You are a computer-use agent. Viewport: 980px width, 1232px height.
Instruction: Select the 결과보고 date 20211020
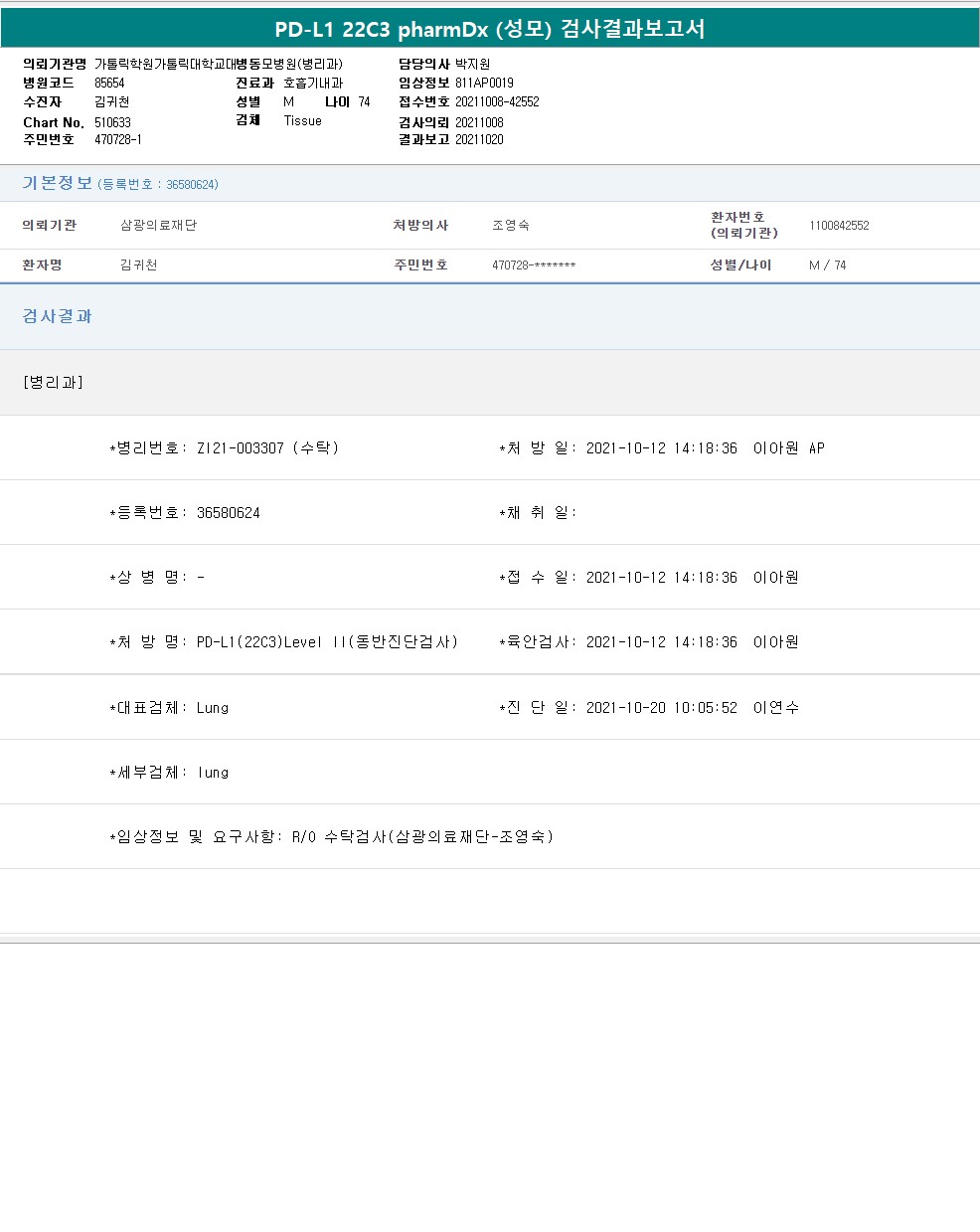(479, 140)
